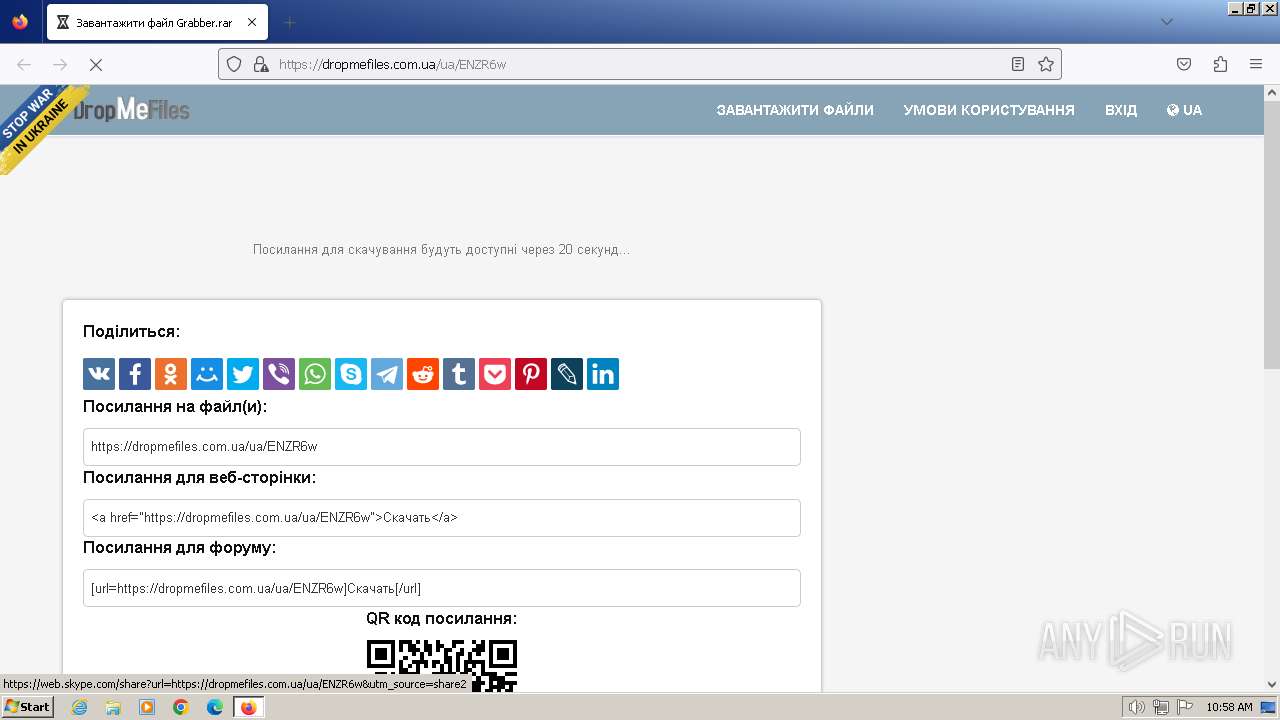Share via Reddit icon
The image size is (1280, 720).
[x=423, y=374]
